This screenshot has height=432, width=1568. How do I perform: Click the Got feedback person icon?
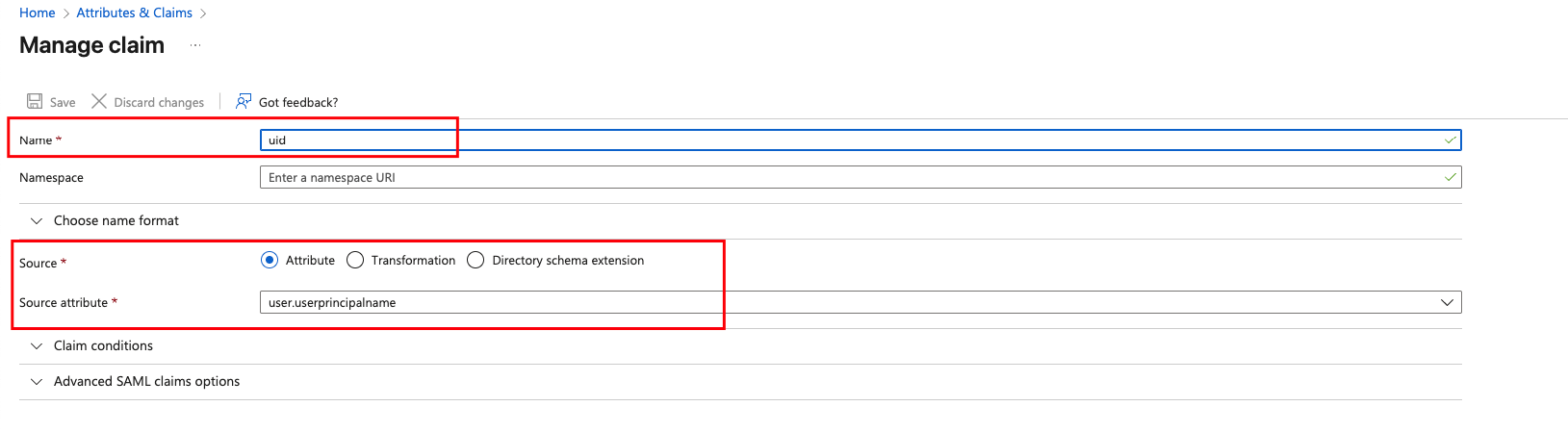pos(244,102)
